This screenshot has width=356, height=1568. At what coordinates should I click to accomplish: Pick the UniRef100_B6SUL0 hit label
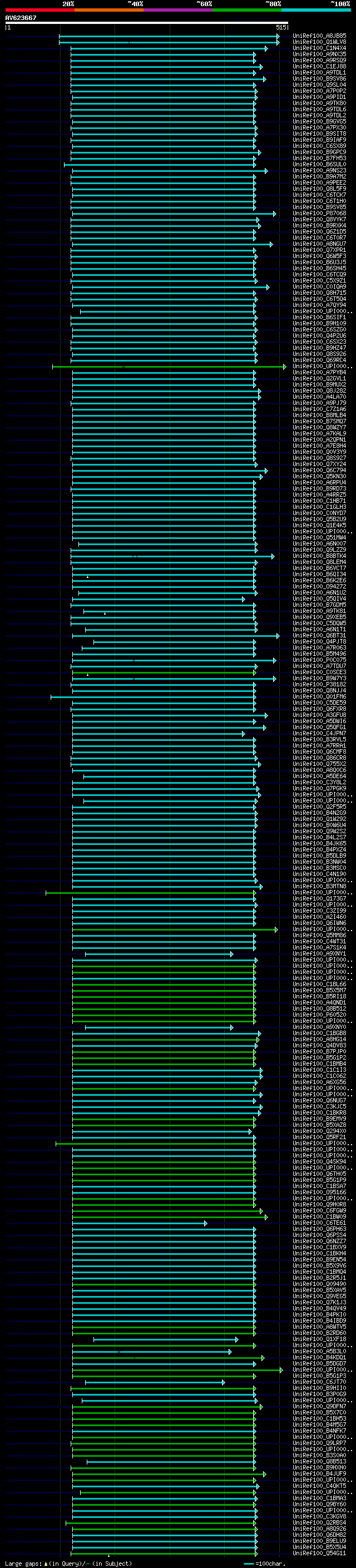(319, 164)
